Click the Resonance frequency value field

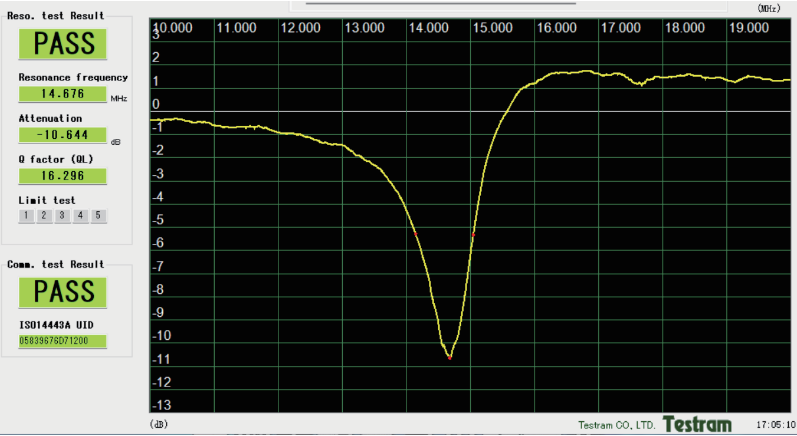point(62,94)
